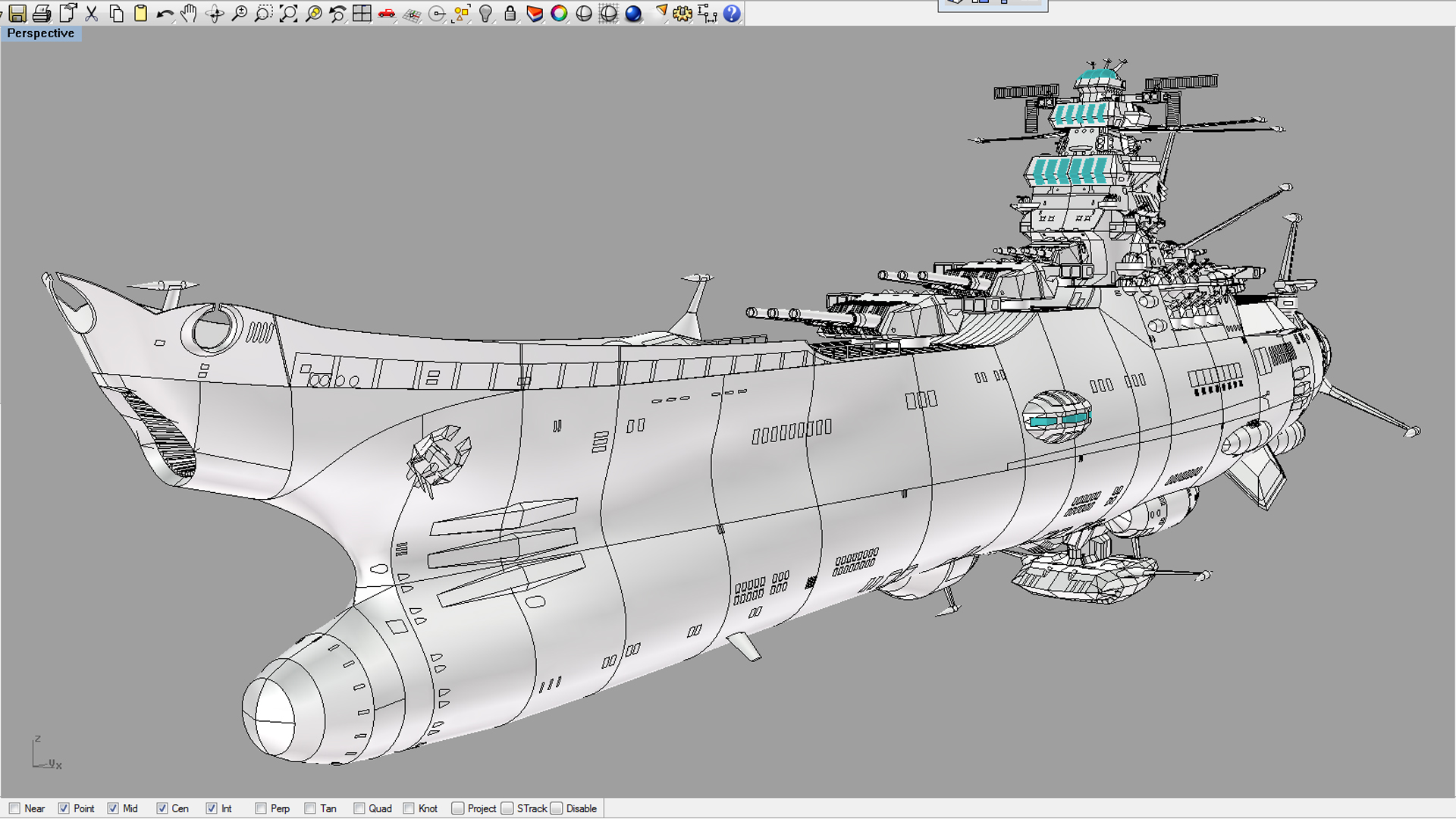Image resolution: width=1456 pixels, height=819 pixels.
Task: Check the Tan object snap
Action: (x=310, y=808)
